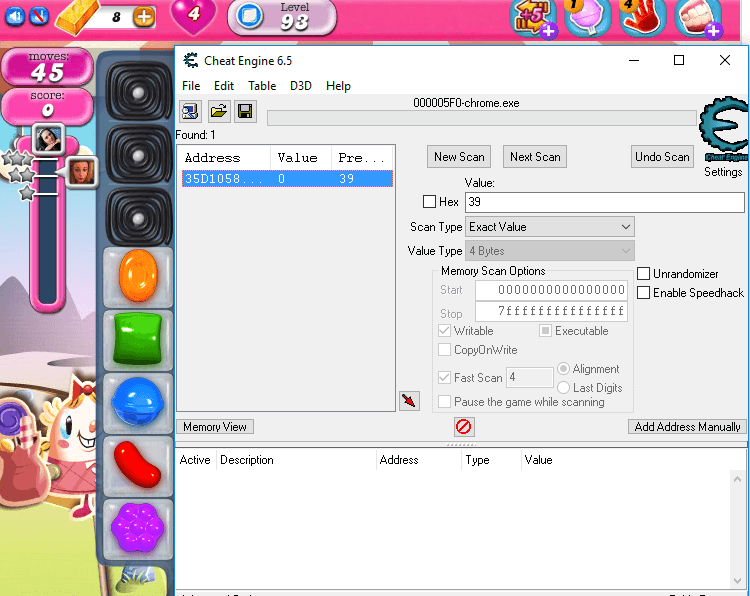Image resolution: width=750 pixels, height=596 pixels.
Task: Select the +5 extra moves booster
Action: tap(533, 18)
